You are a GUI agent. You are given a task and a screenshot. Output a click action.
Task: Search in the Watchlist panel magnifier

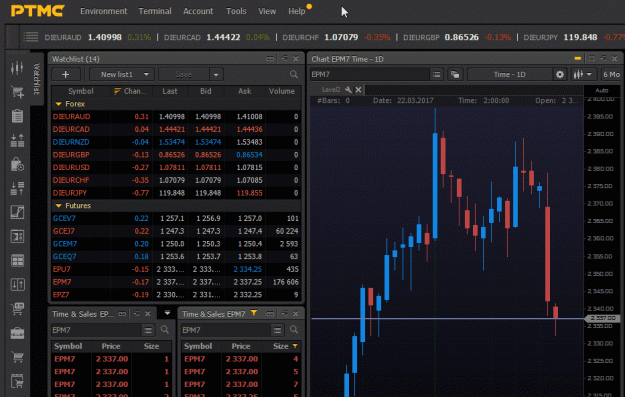tap(294, 75)
